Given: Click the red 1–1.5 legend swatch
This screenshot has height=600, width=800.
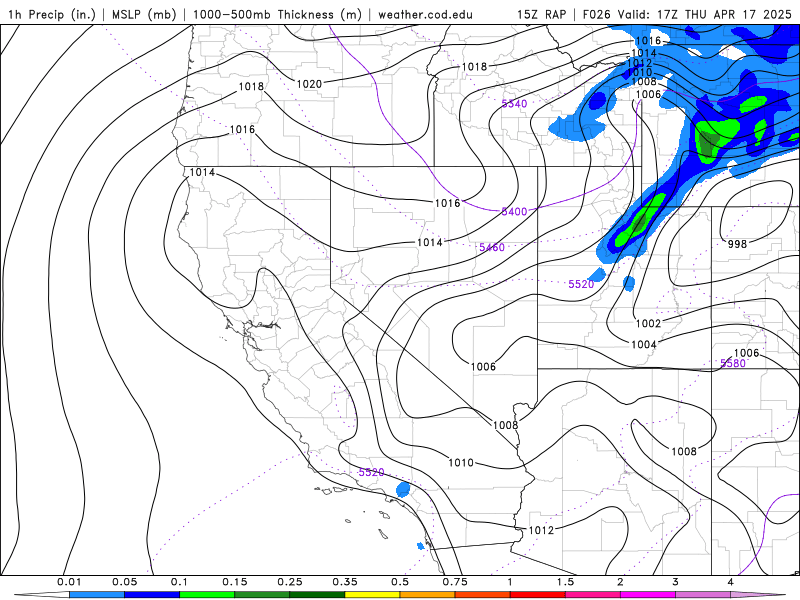Looking at the screenshot, I should tap(538, 595).
